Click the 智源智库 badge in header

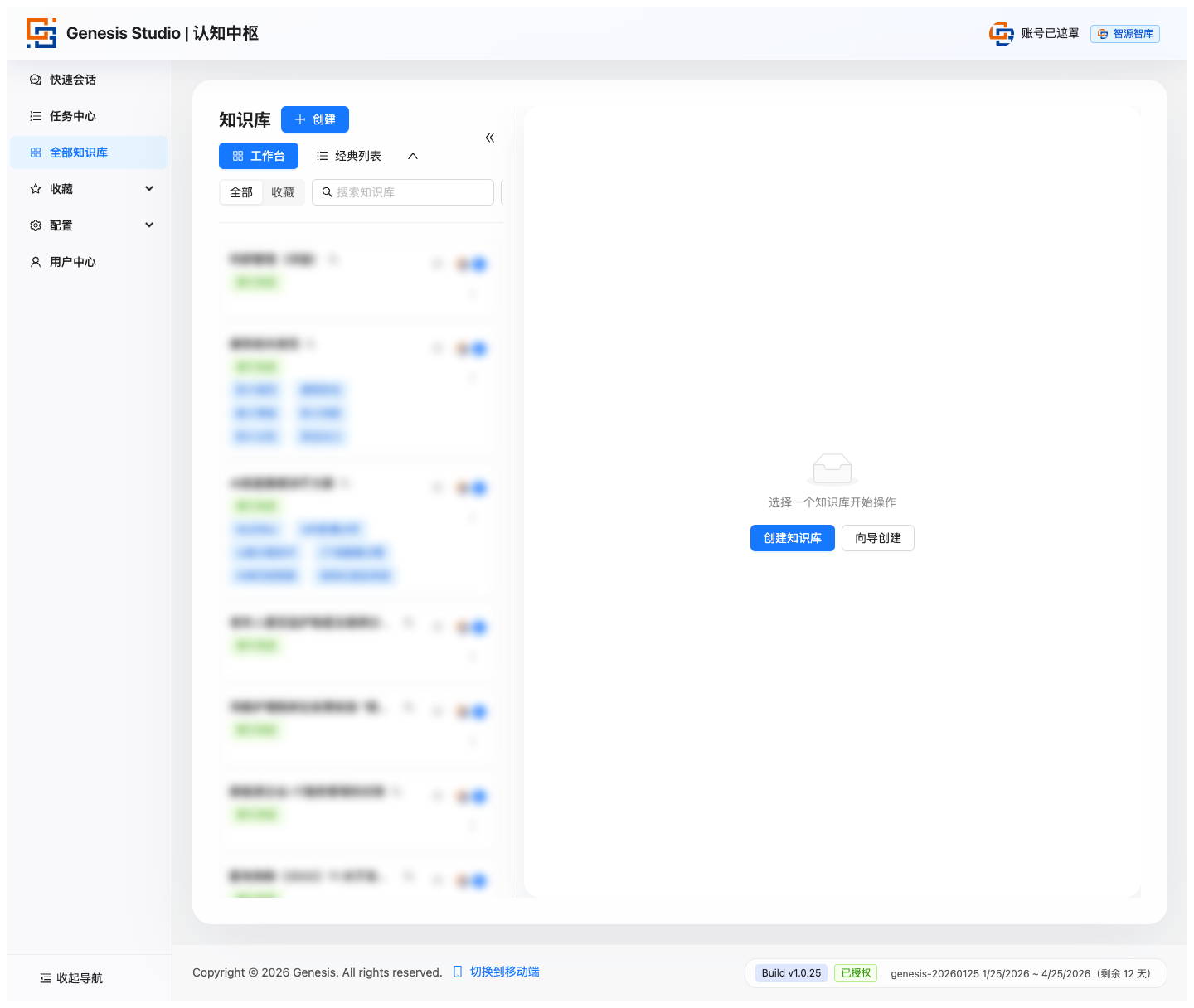point(1124,34)
